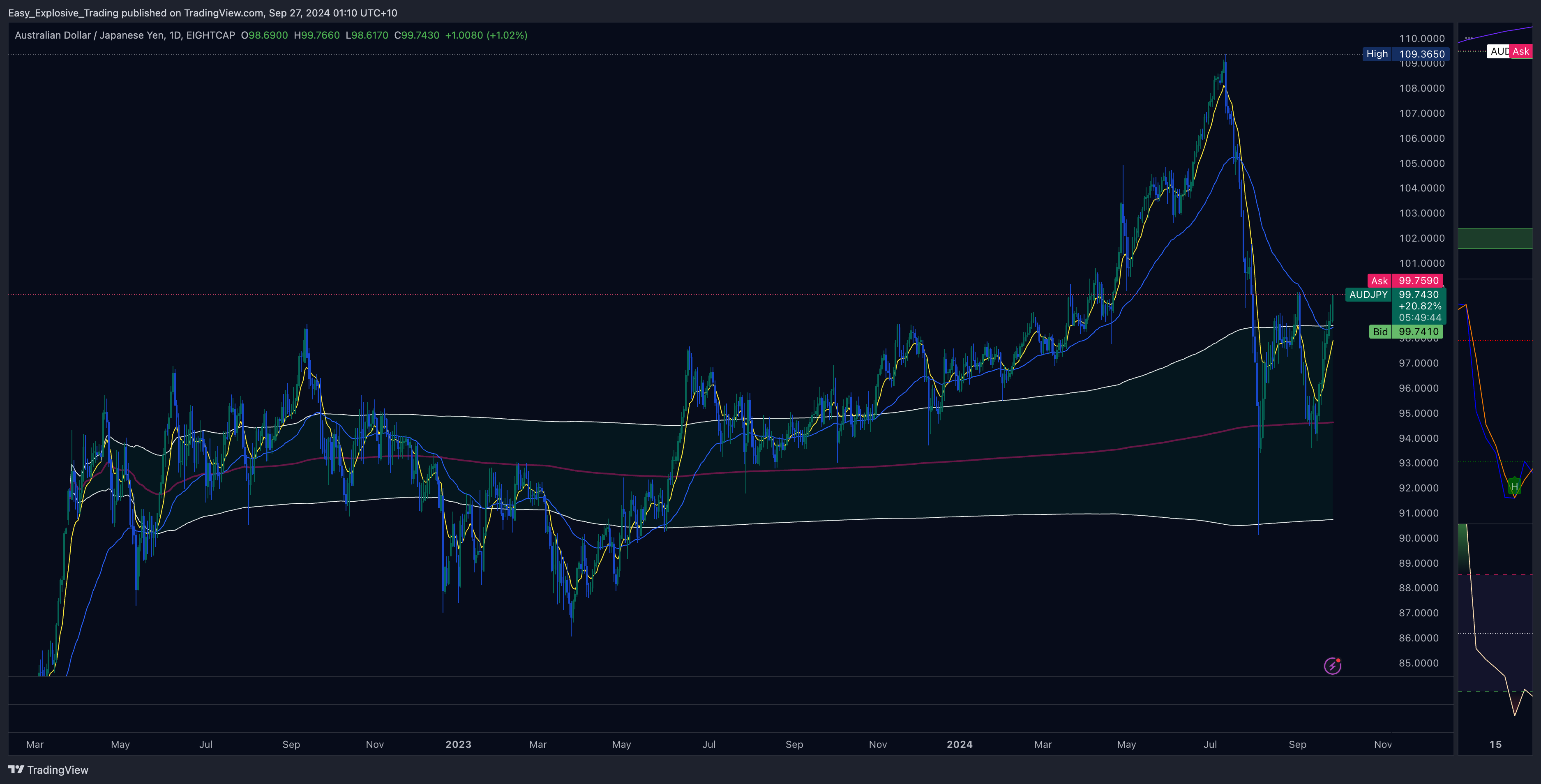Viewport: 1541px width, 784px height.
Task: Click the open value O98.6900
Action: (264, 35)
